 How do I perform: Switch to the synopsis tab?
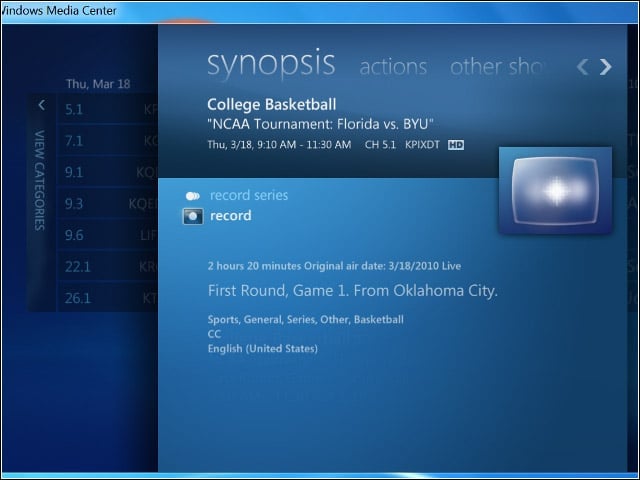271,64
